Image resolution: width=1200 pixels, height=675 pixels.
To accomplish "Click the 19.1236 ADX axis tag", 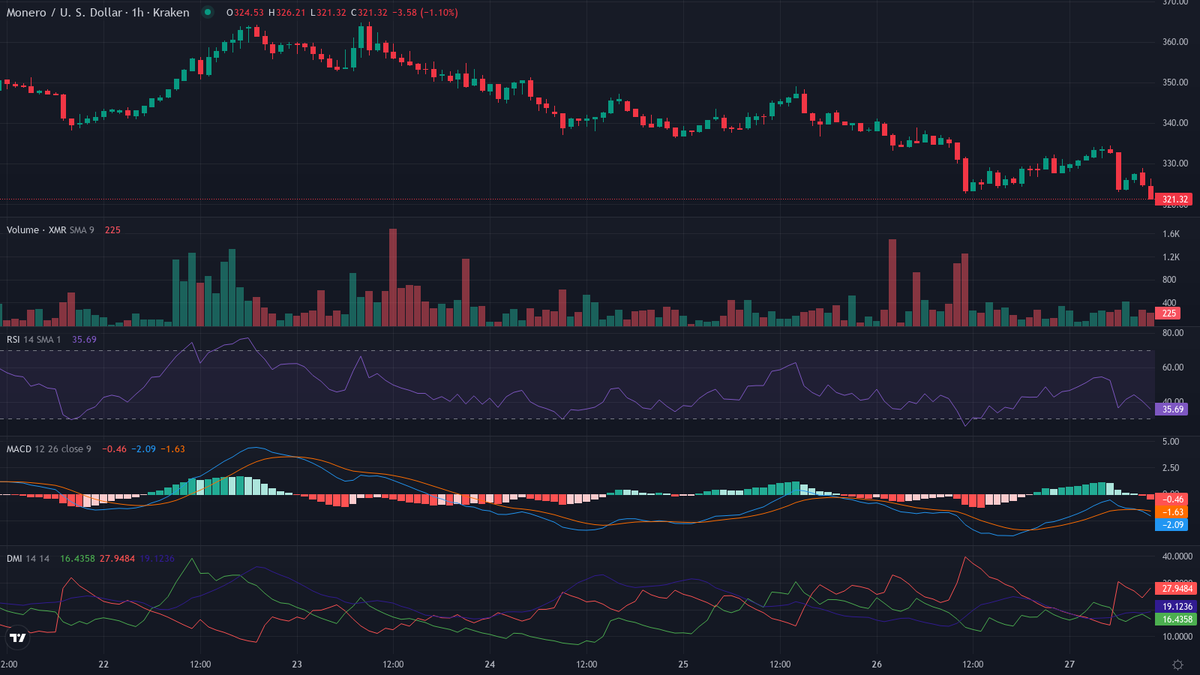I will 1175,606.
